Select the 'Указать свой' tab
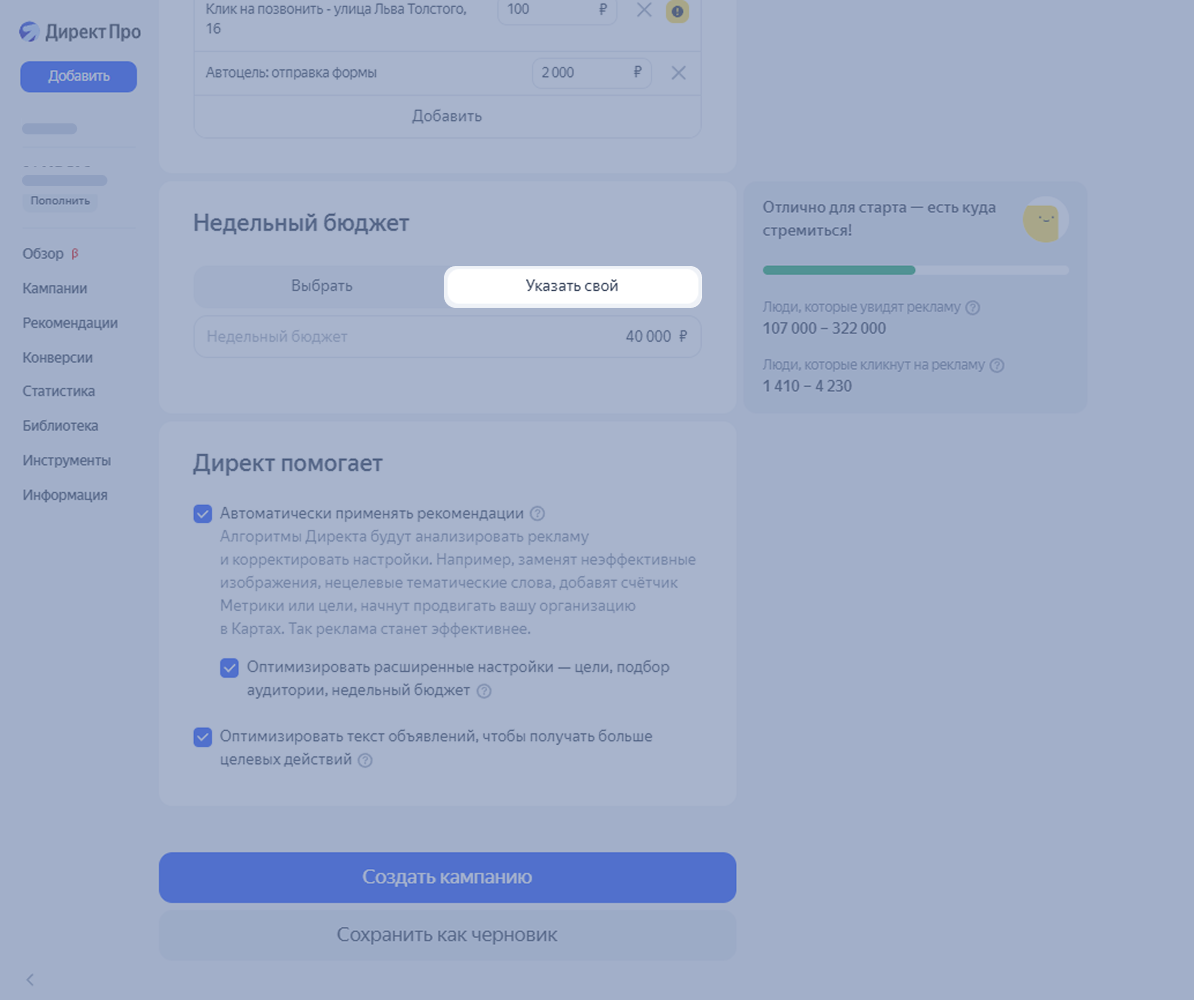The image size is (1194, 1000). pyautogui.click(x=572, y=286)
